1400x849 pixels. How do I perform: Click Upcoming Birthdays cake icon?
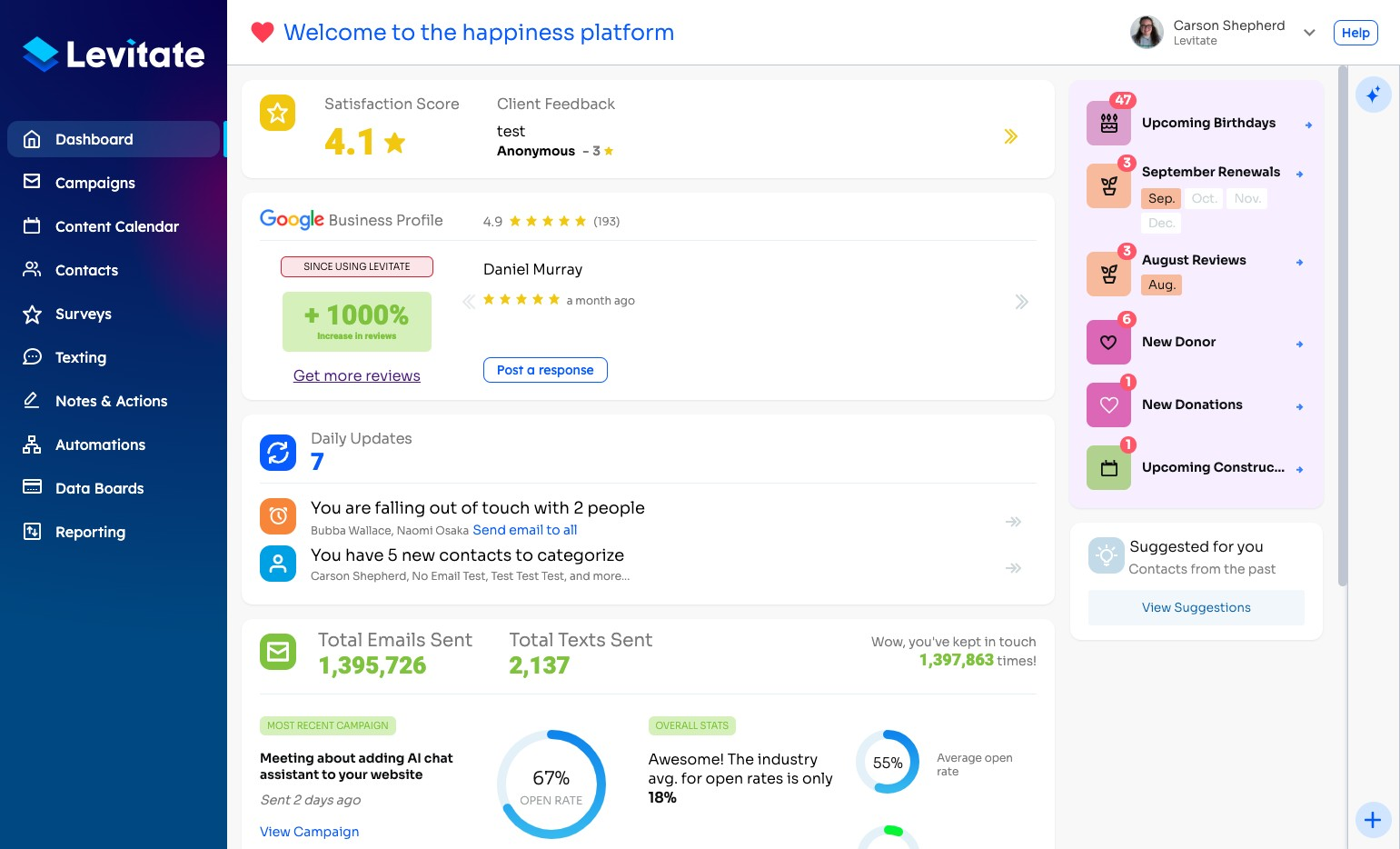1109,123
